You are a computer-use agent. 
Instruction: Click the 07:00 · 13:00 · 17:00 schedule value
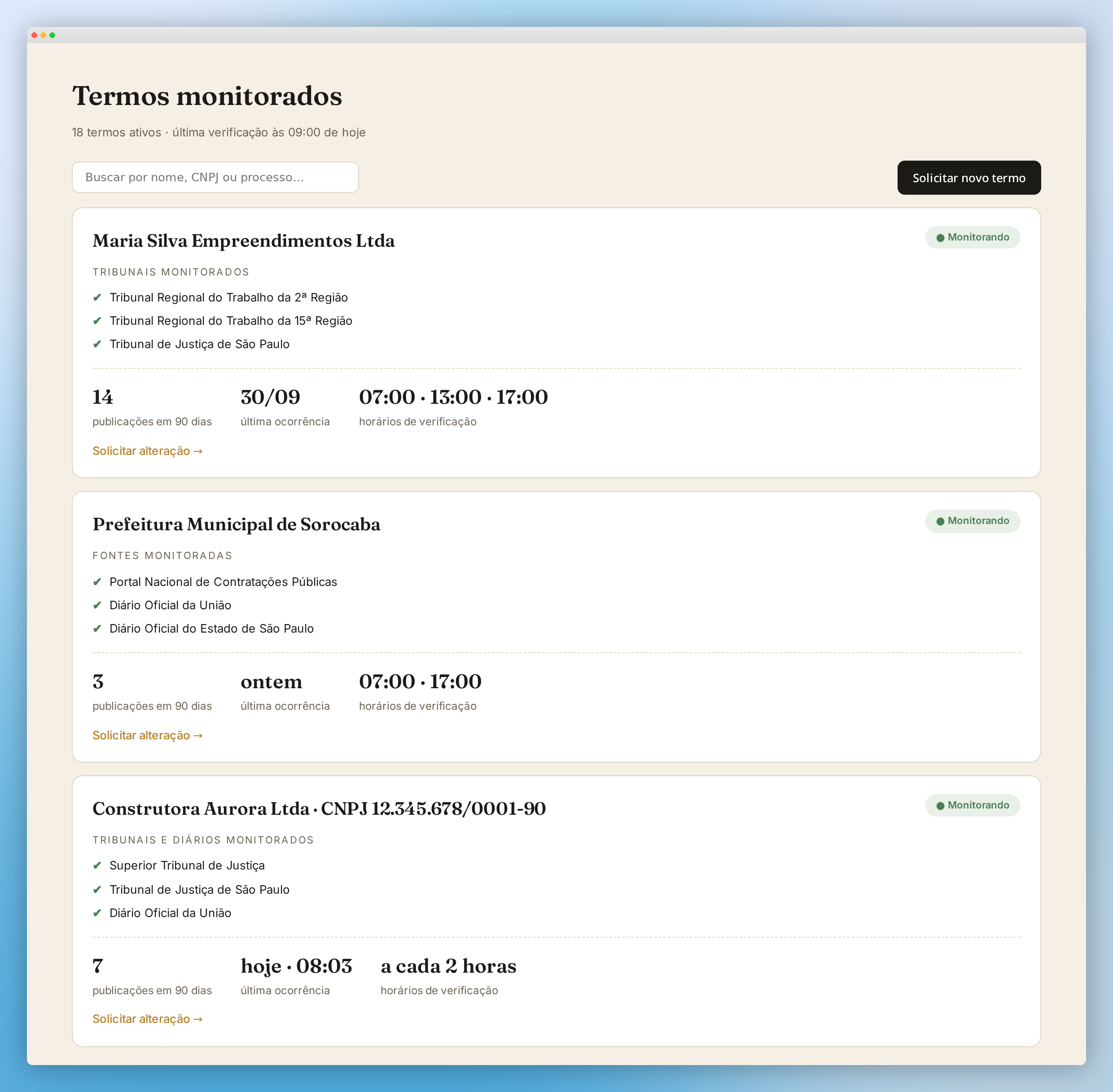pyautogui.click(x=453, y=397)
